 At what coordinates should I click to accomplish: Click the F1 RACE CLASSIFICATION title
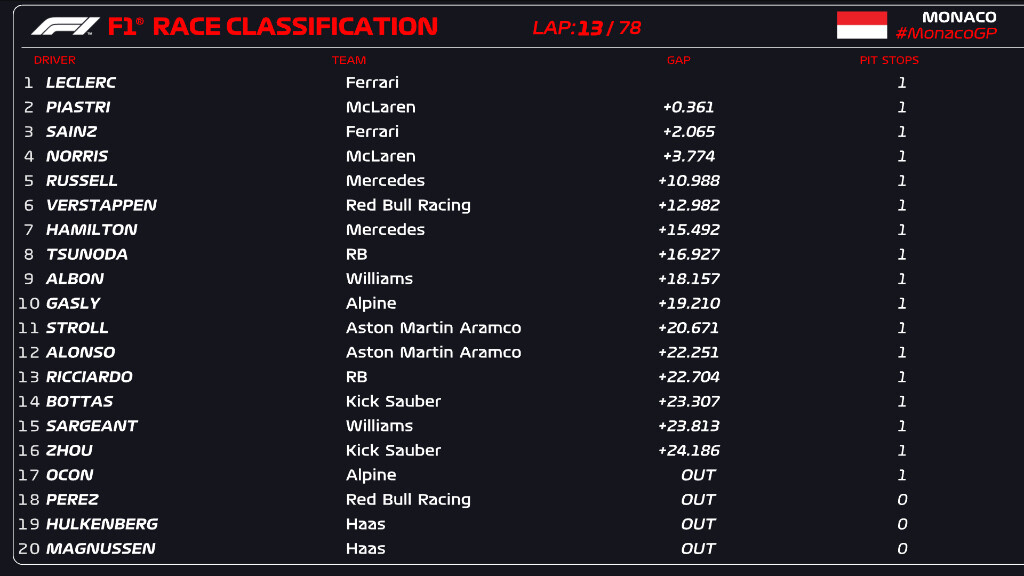(x=272, y=27)
